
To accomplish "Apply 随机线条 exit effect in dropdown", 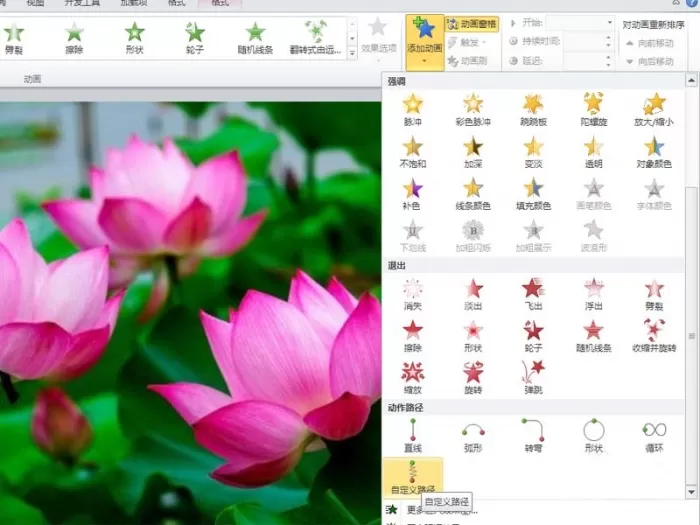I will coord(593,336).
